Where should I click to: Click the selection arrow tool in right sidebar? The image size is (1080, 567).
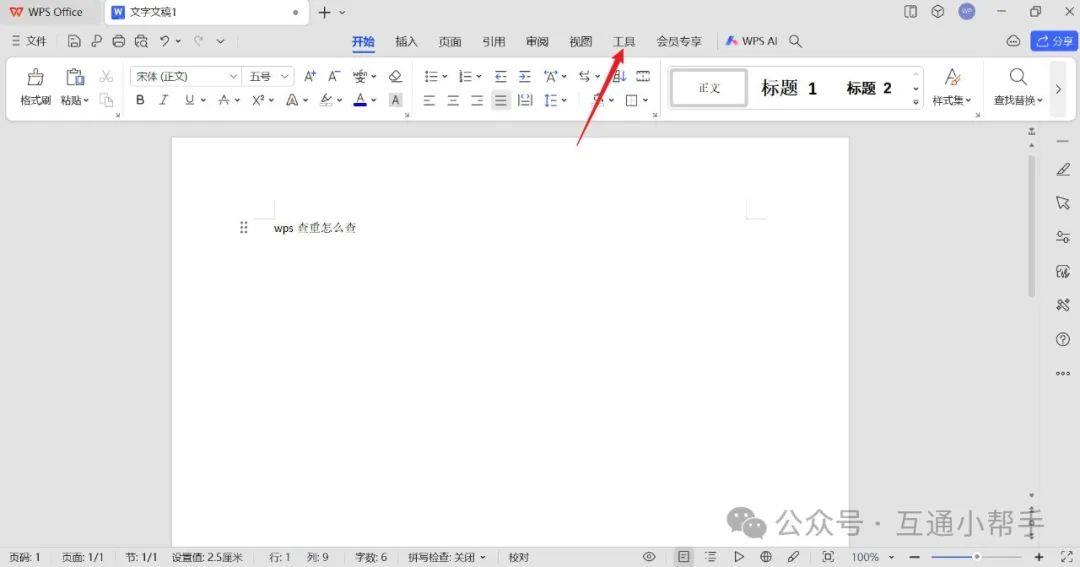pyautogui.click(x=1063, y=203)
